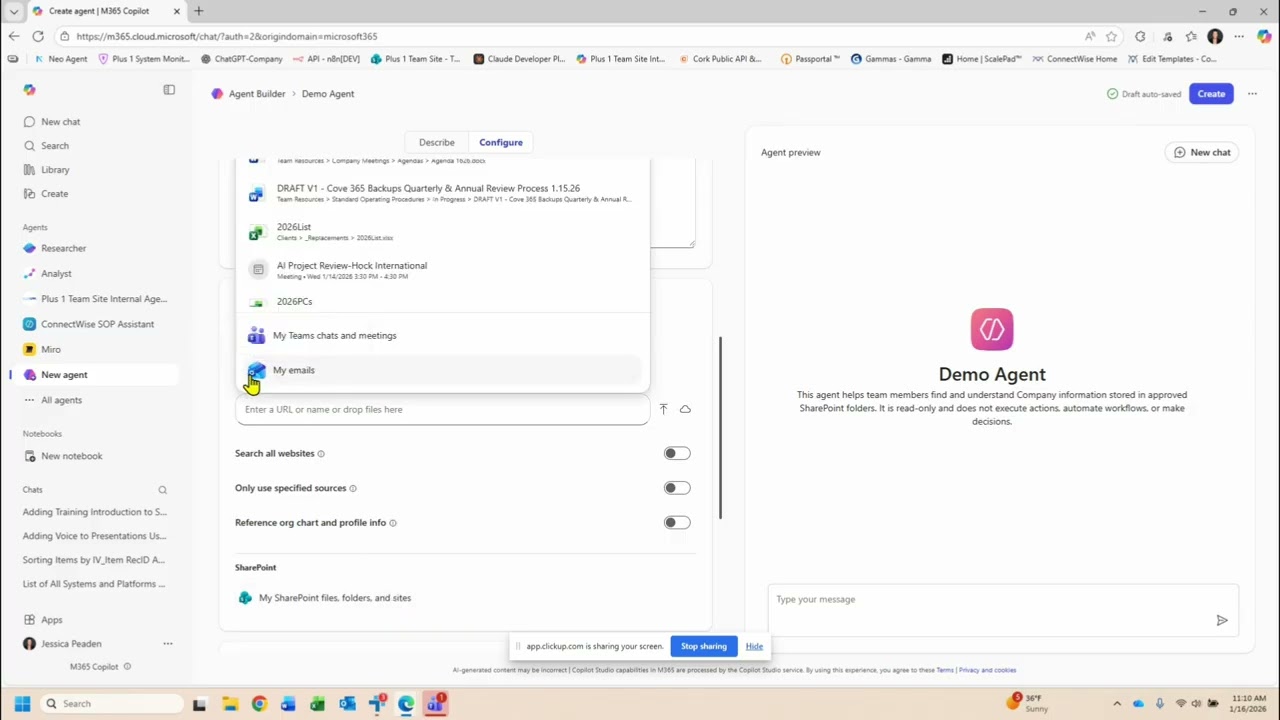Viewport: 1280px width, 720px height.
Task: Click the blue Create button
Action: tap(1211, 94)
